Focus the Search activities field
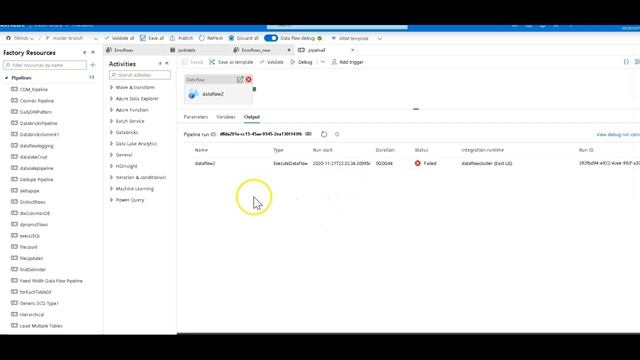 click(x=140, y=75)
